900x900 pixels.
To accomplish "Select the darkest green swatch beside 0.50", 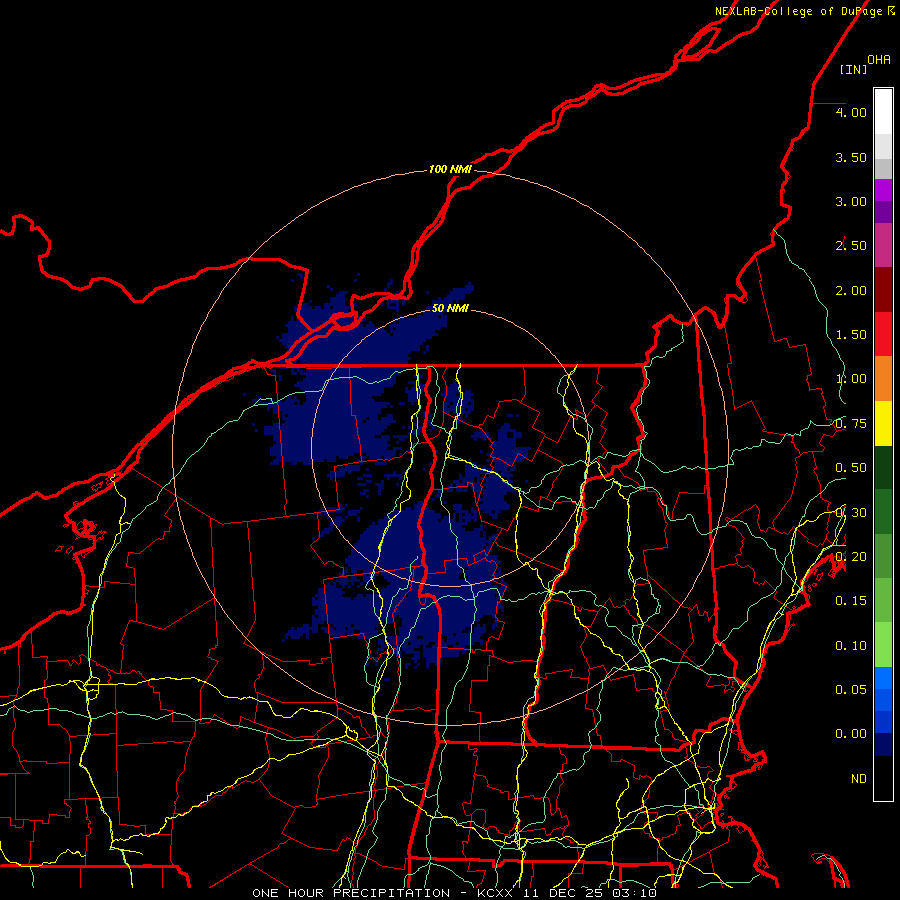I will [x=883, y=467].
